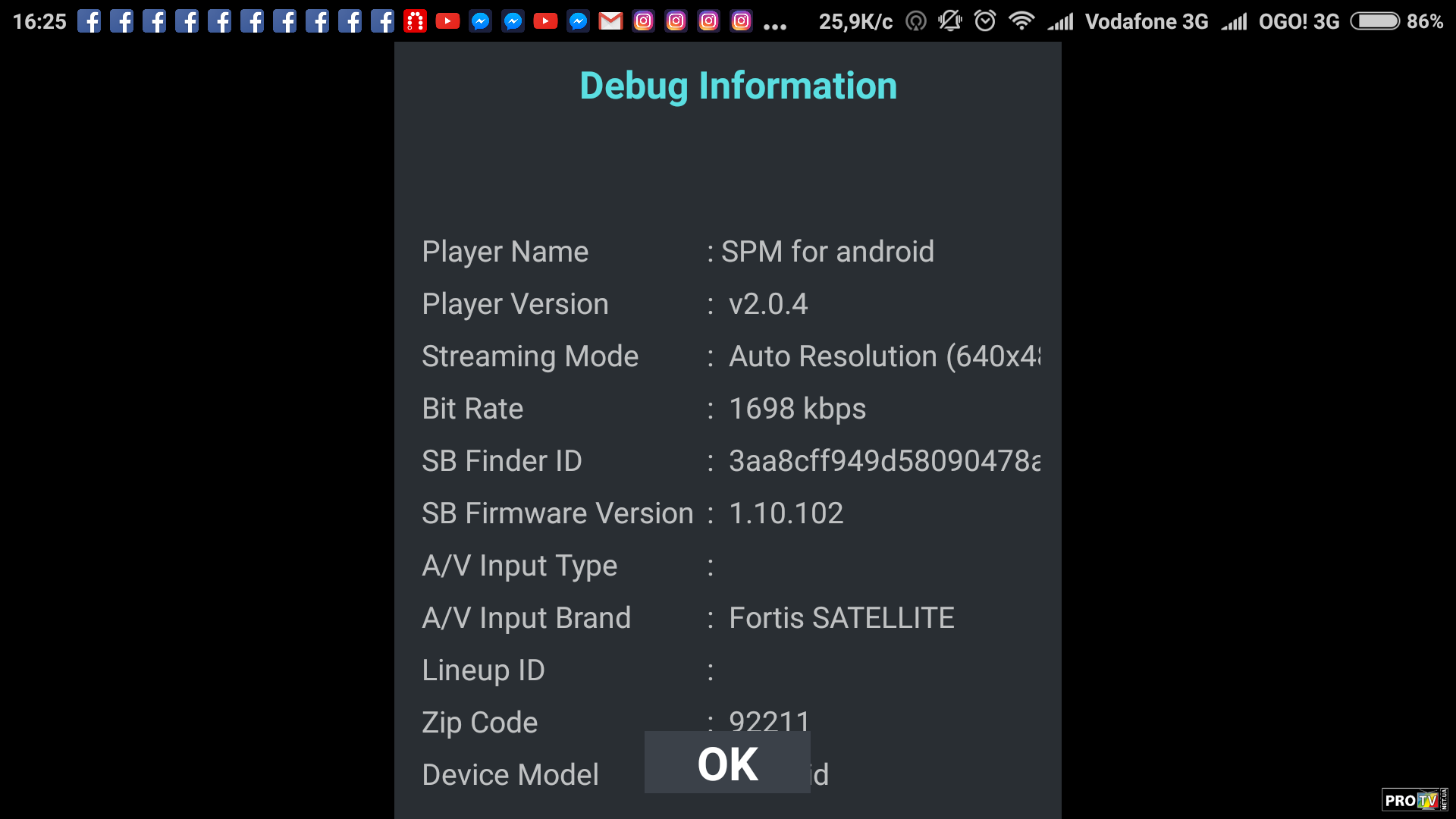Tap the leftmost YouTube notification icon
The image size is (1456, 819).
447,21
